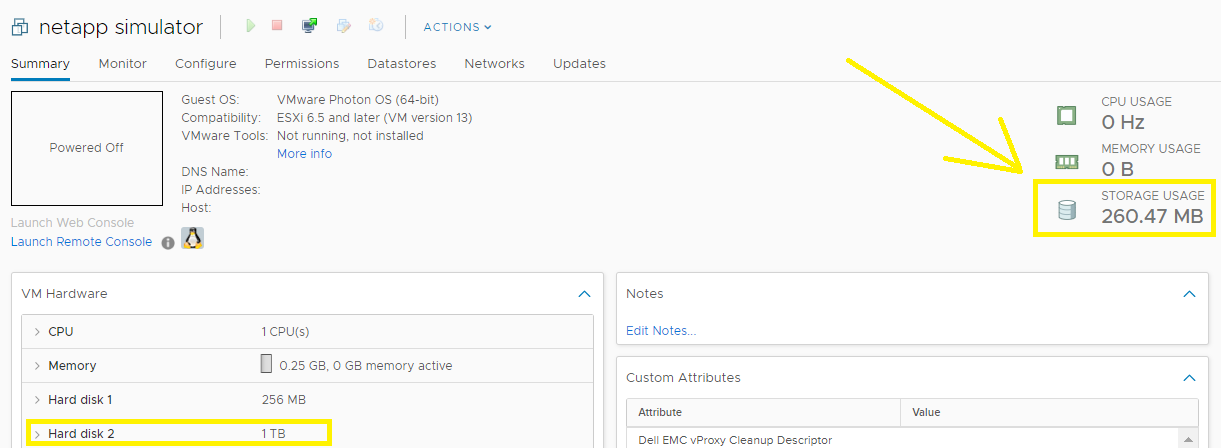Click the 1 TB size of Hard disk 2
1221x448 pixels.
point(272,434)
